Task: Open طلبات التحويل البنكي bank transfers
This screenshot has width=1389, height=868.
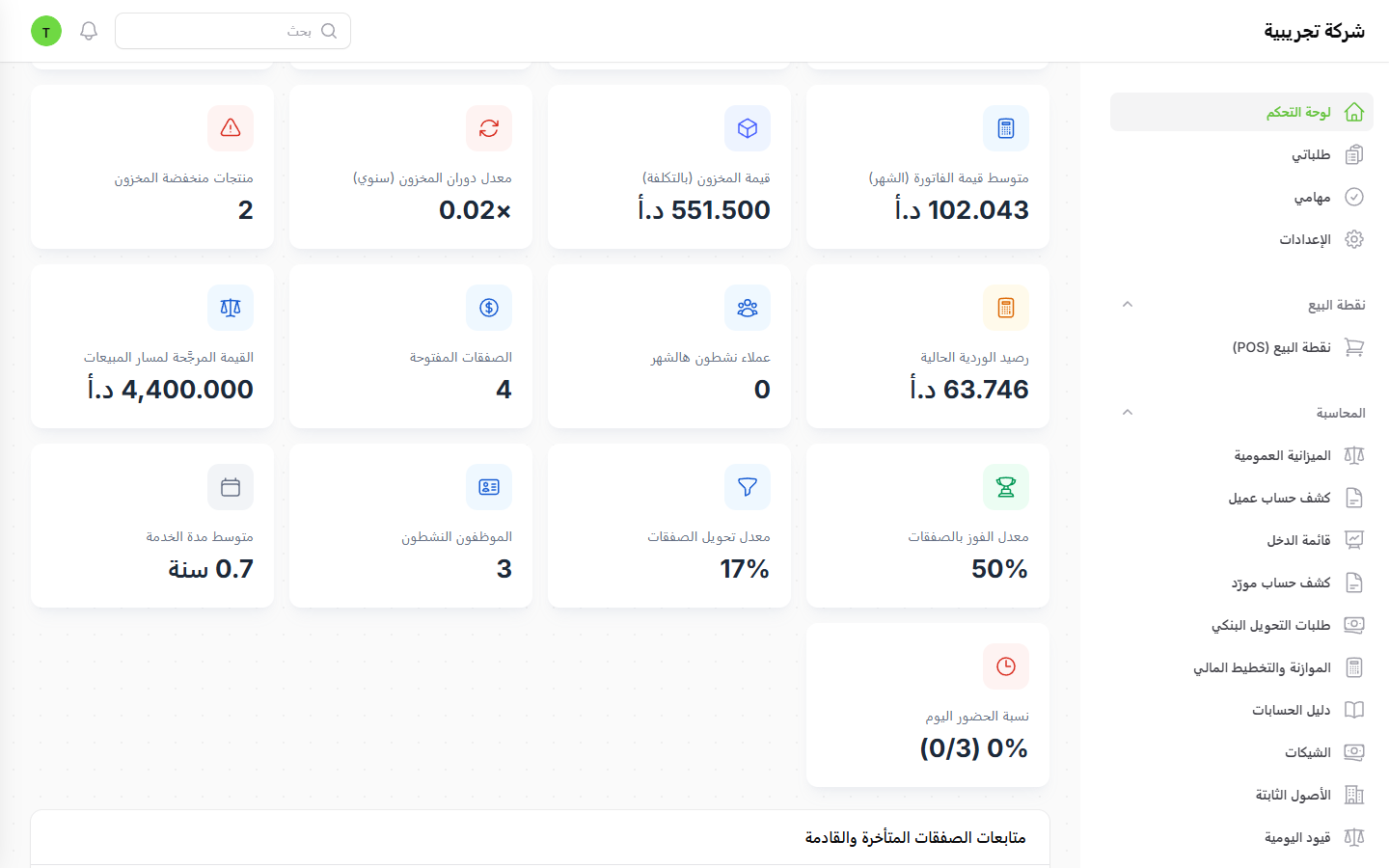Action: 1241,625
